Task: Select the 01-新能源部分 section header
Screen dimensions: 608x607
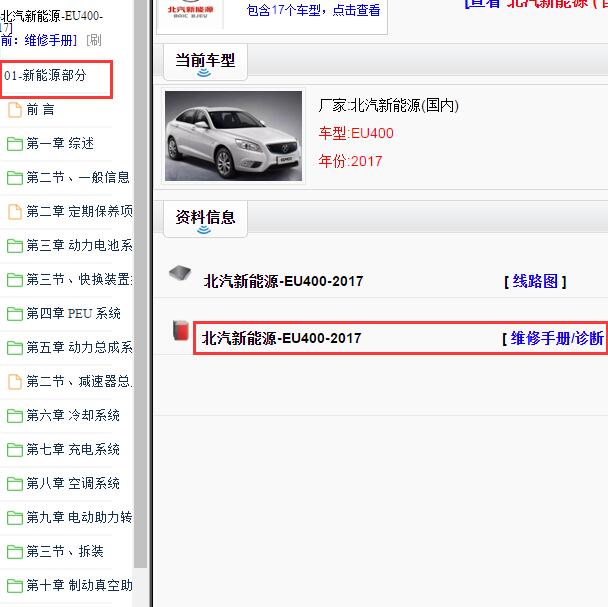Action: pyautogui.click(x=46, y=76)
